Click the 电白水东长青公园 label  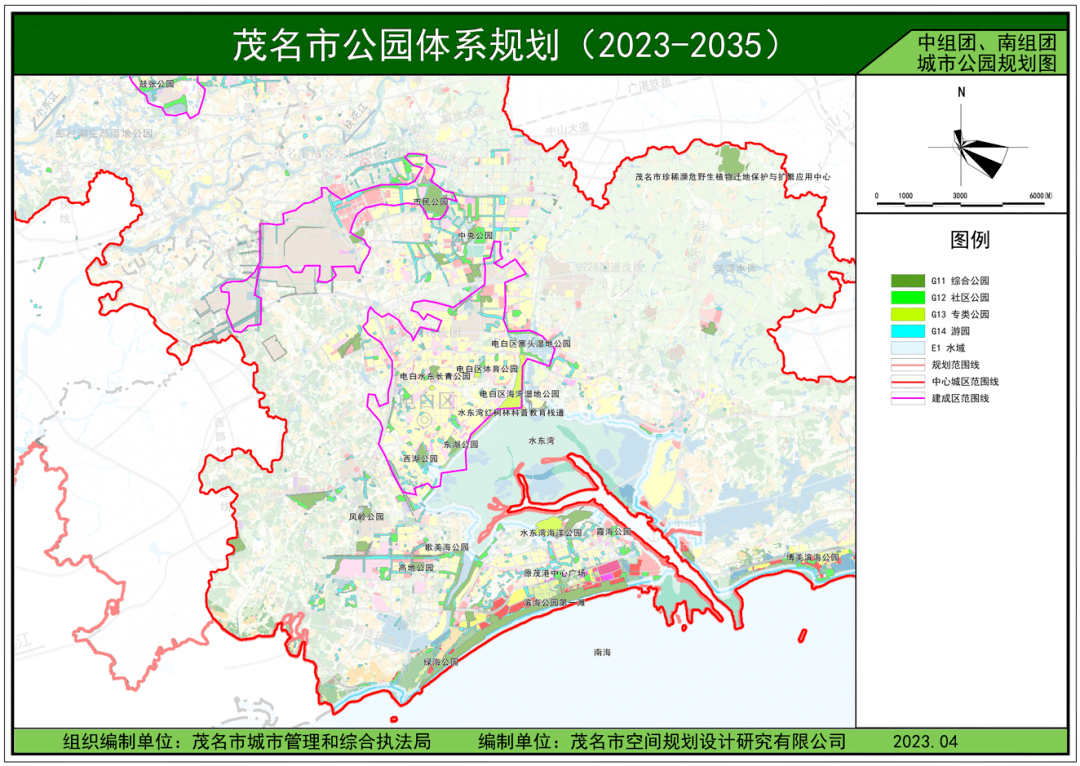coord(435,377)
